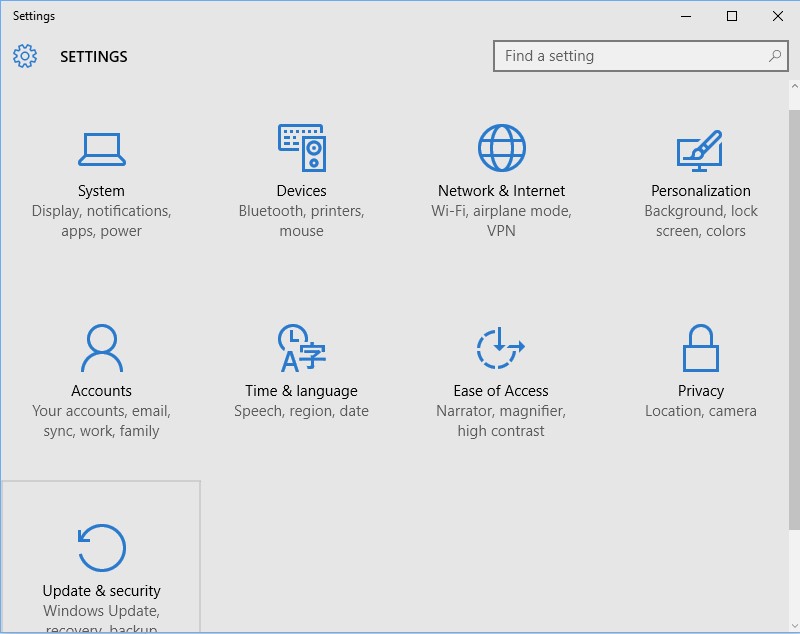This screenshot has width=800, height=634.
Task: Click the Time & language title
Action: [301, 391]
